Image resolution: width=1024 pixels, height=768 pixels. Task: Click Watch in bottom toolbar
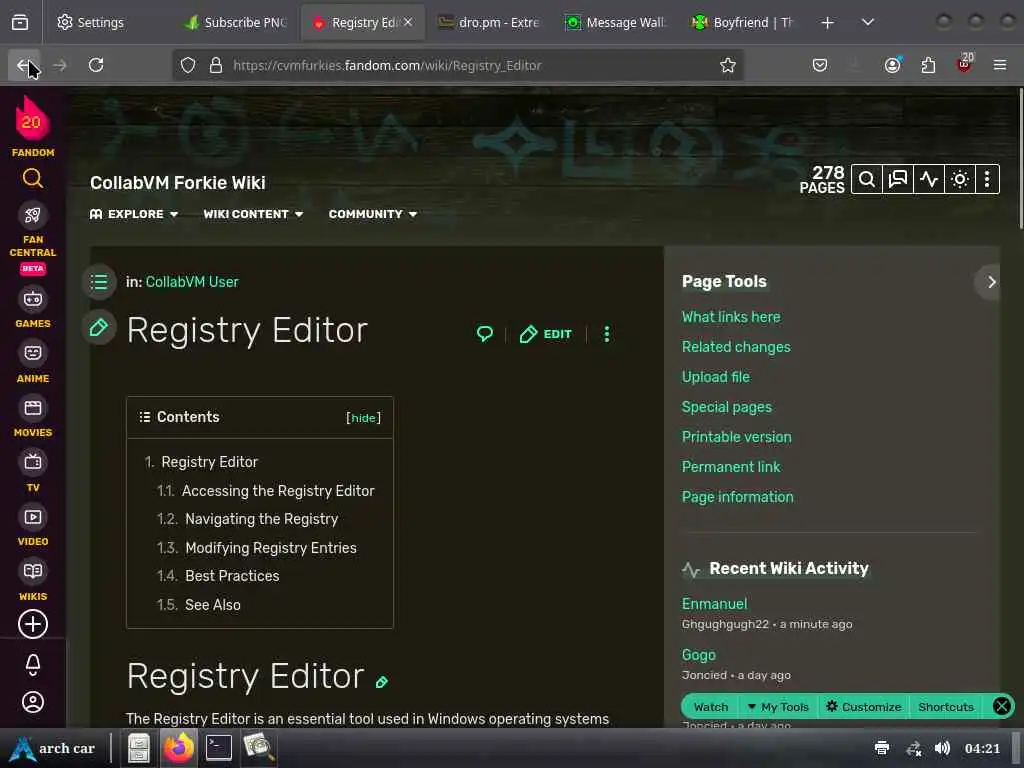(x=711, y=707)
